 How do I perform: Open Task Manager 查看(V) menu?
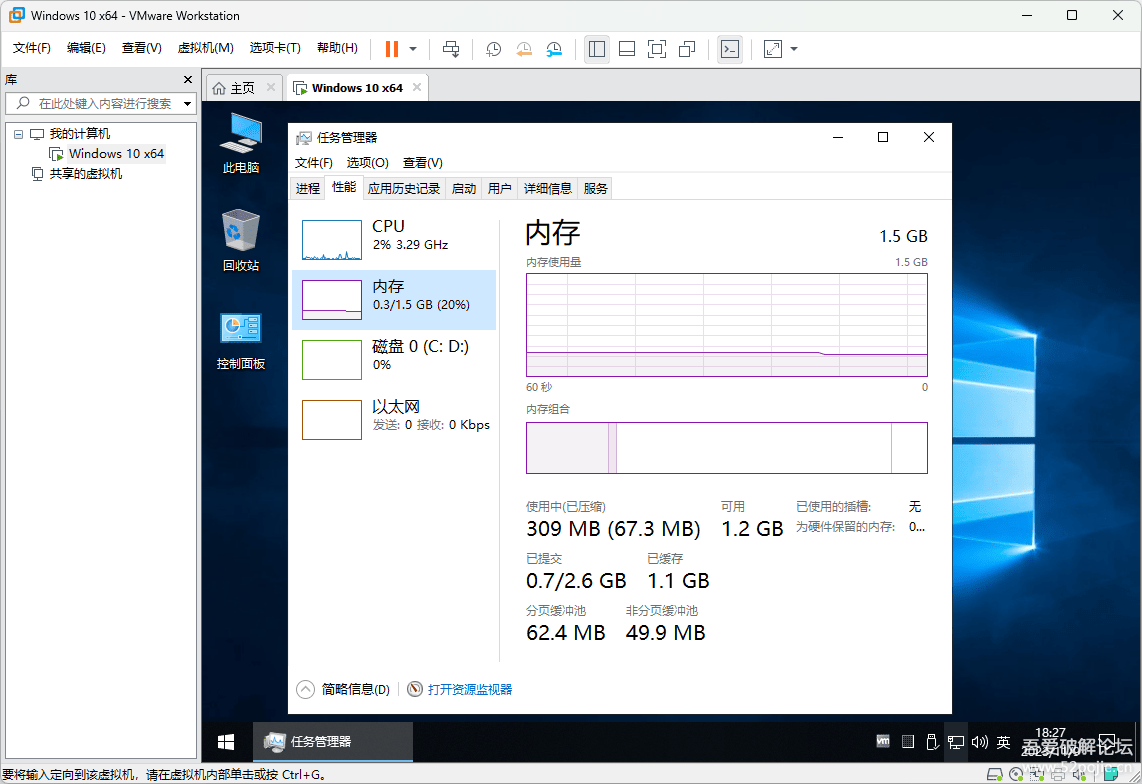(x=422, y=162)
